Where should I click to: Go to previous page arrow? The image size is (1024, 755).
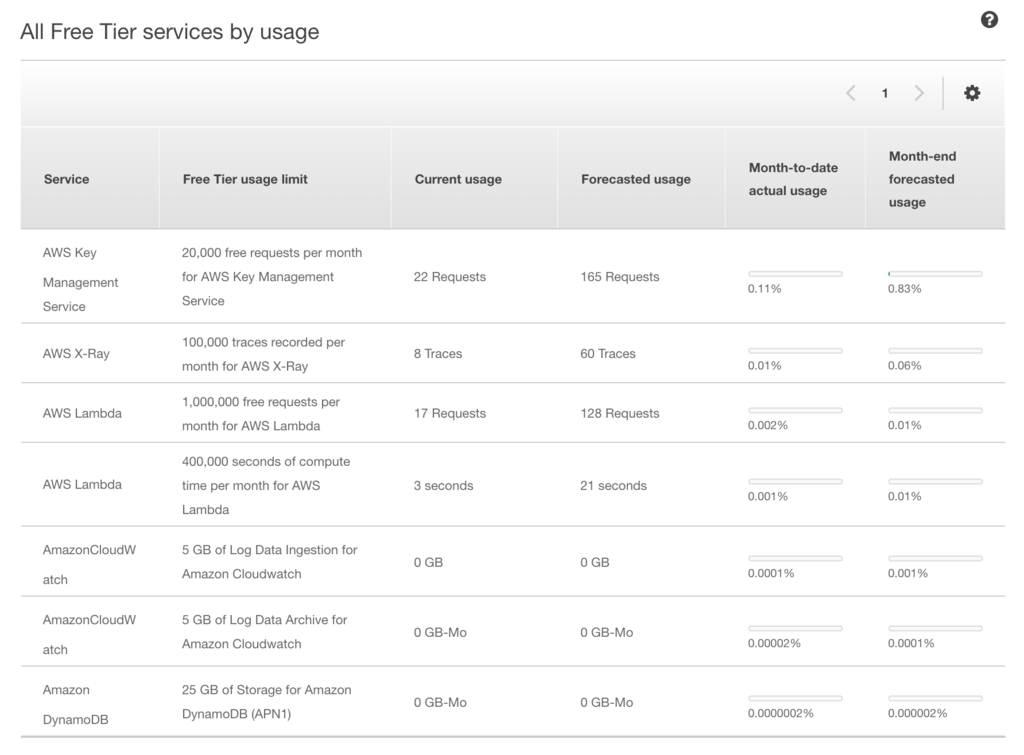[x=851, y=93]
